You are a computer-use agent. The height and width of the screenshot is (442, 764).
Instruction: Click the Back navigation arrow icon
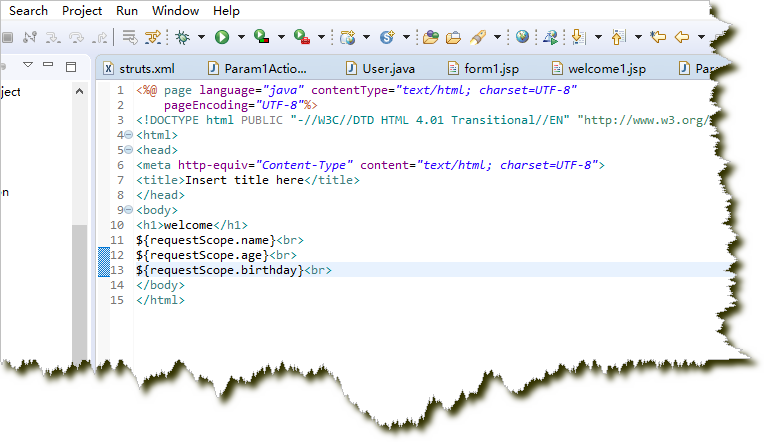click(682, 37)
